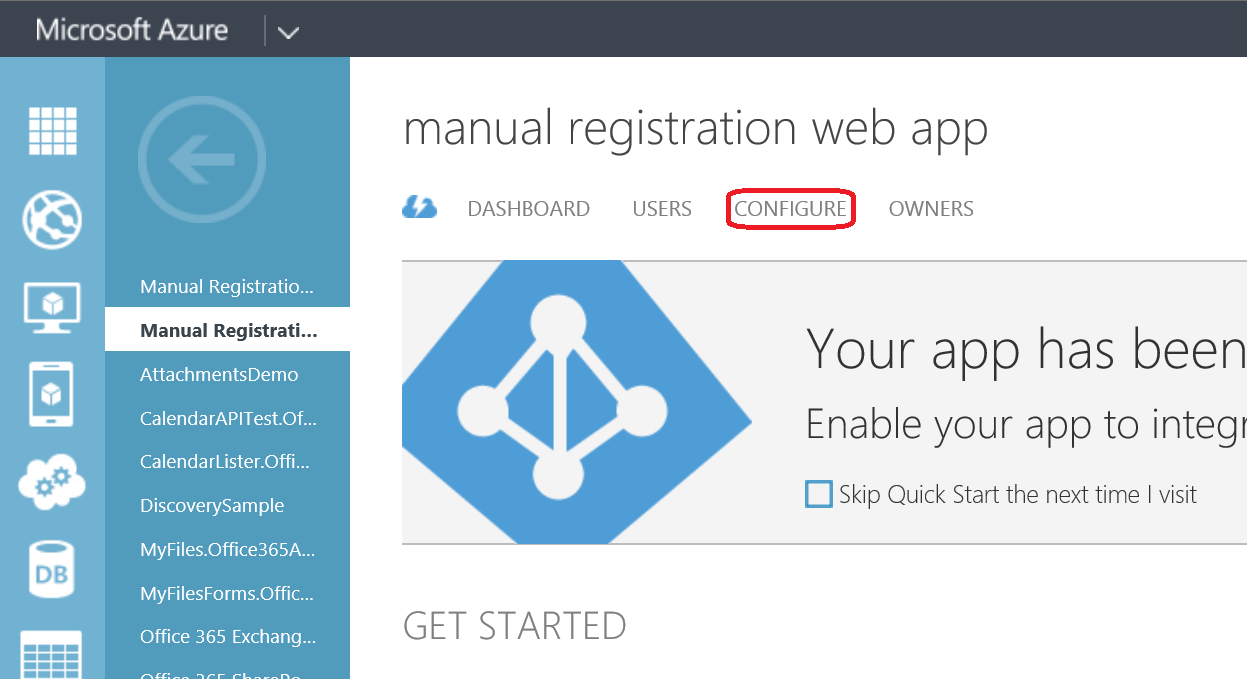
Task: Switch to the USERS tab
Action: [x=662, y=209]
